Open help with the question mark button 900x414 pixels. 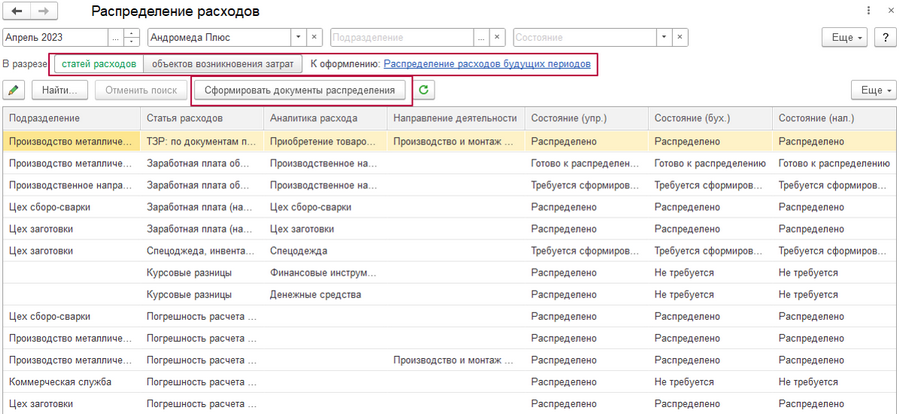(x=883, y=37)
